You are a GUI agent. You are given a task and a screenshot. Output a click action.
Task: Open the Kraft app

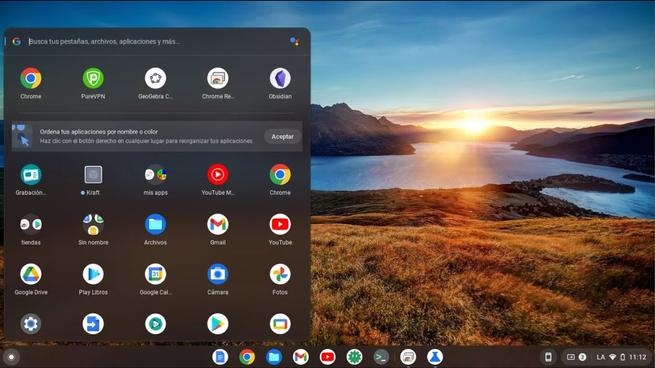93,175
